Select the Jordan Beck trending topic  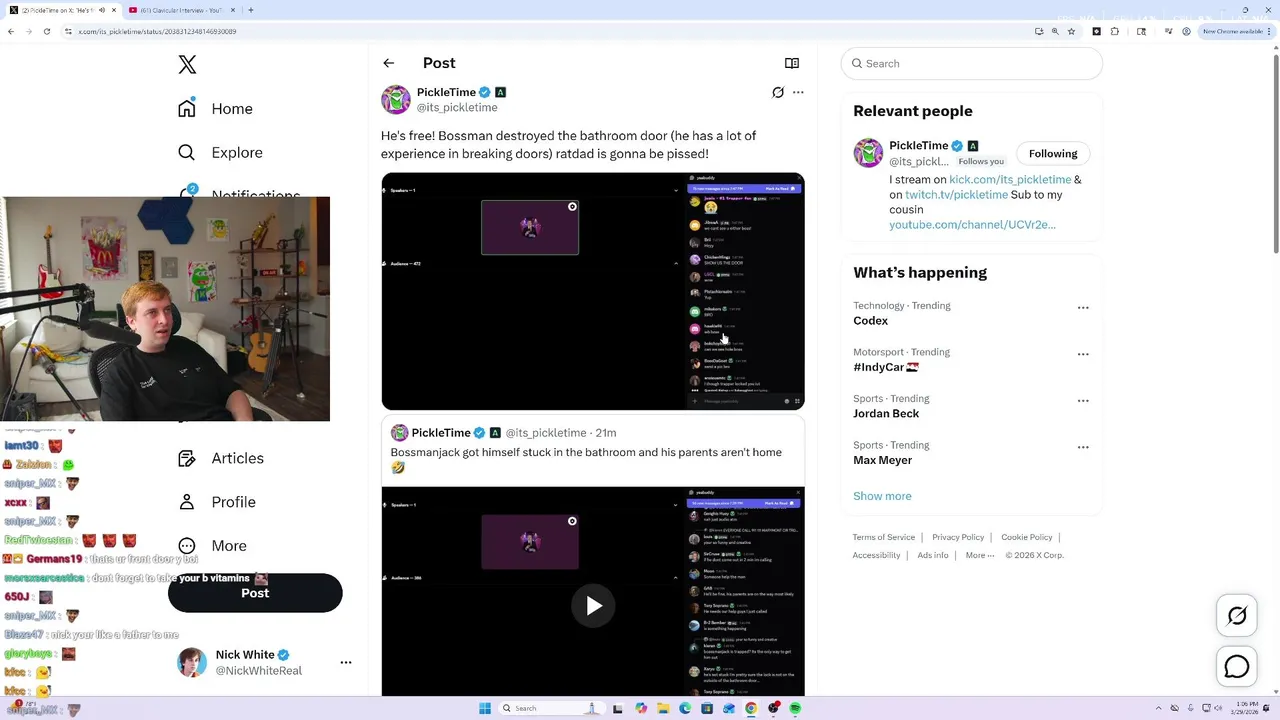click(x=886, y=413)
